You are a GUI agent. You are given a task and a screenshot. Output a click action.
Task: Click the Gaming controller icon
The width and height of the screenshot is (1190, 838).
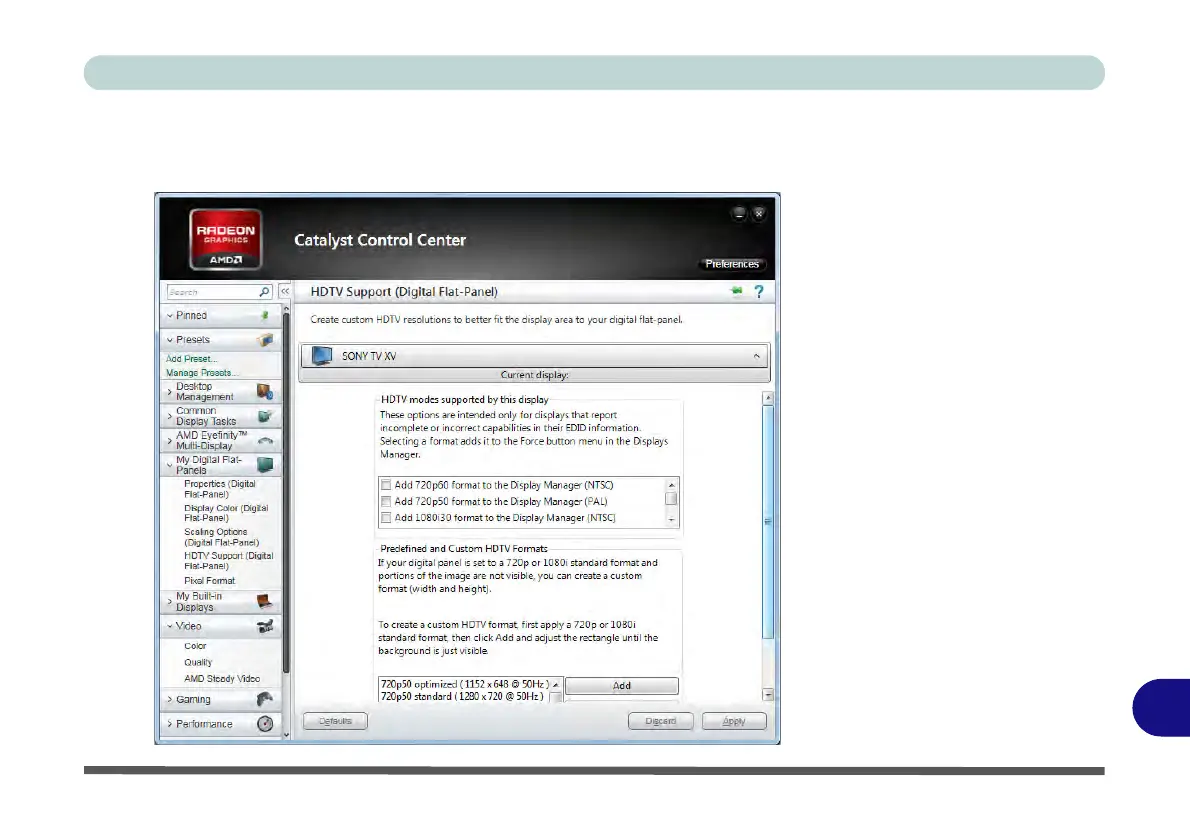point(265,699)
